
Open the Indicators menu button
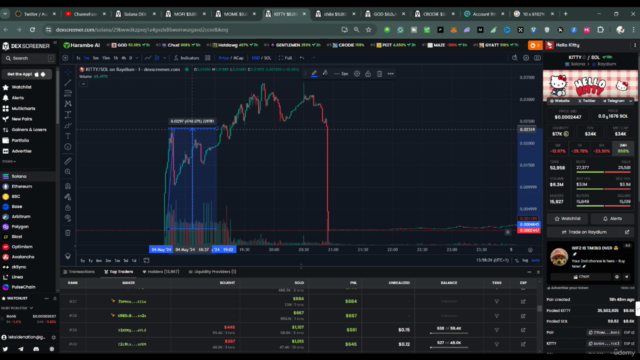187,58
